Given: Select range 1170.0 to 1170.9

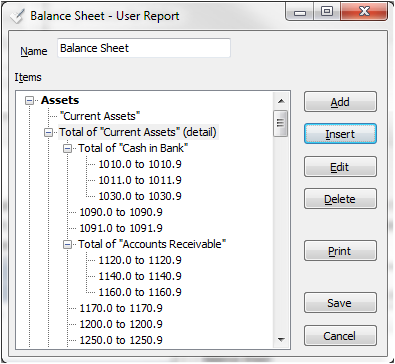Looking at the screenshot, I should click(121, 308).
